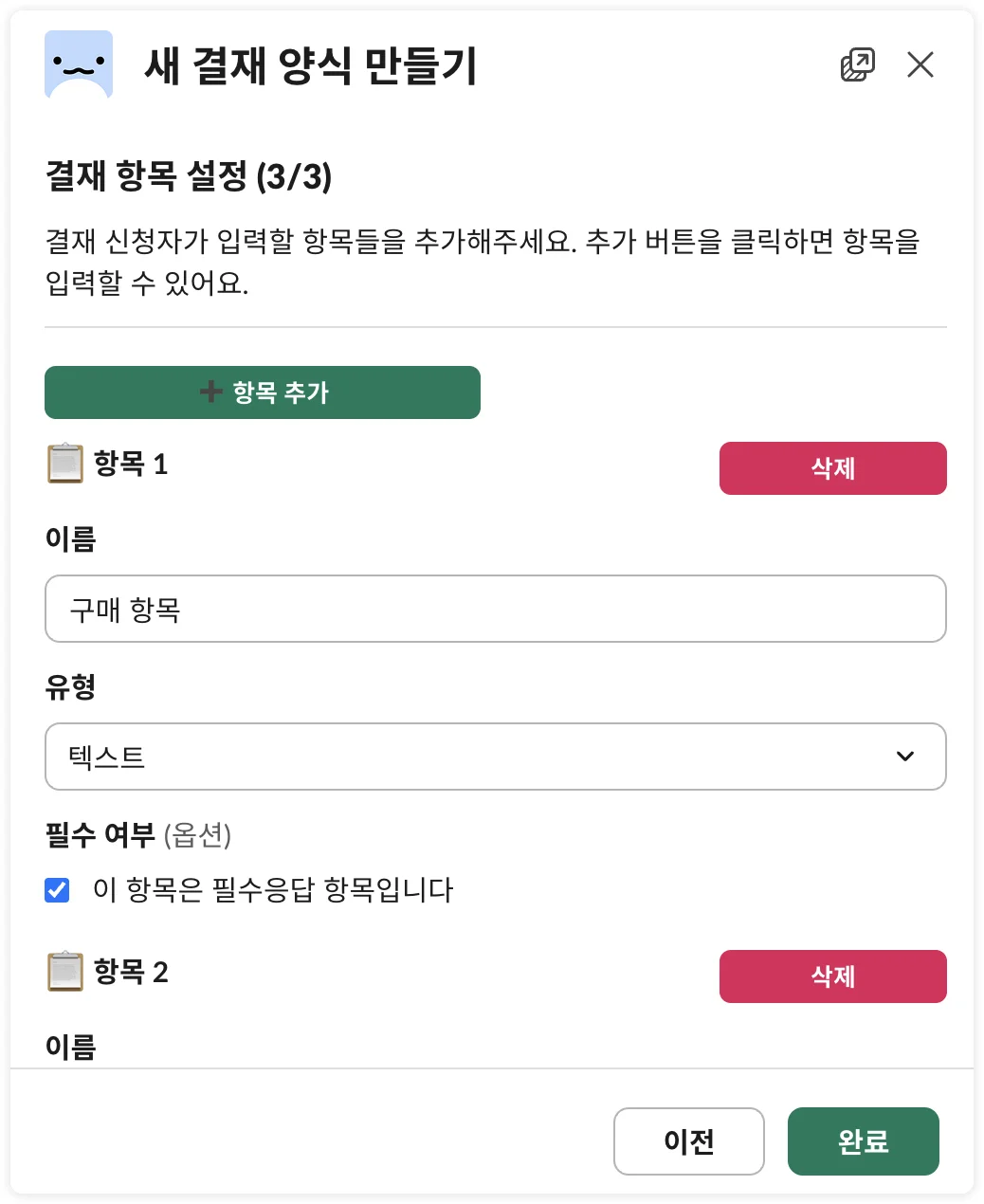The image size is (984, 1204).
Task: Click the 새 결재 양식 만들기 title text
Action: pyautogui.click(x=310, y=65)
